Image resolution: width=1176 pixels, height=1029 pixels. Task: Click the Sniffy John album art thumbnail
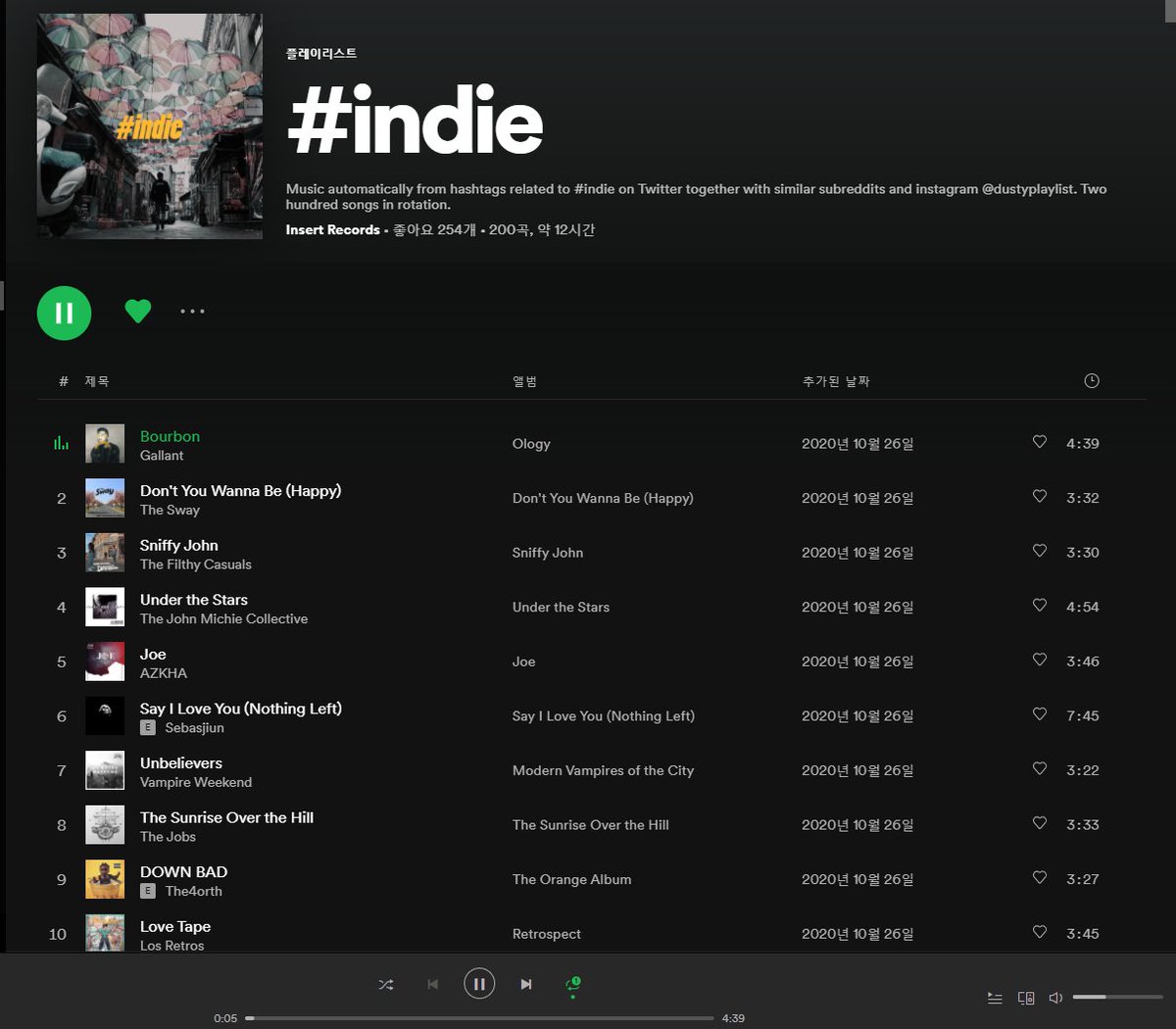pos(105,552)
